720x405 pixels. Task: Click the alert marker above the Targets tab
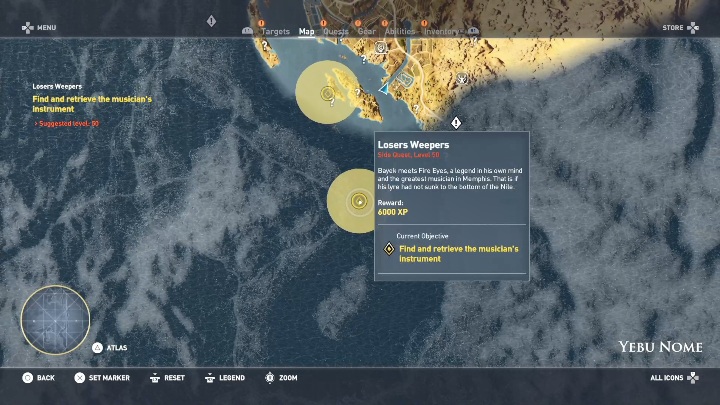pyautogui.click(x=211, y=21)
